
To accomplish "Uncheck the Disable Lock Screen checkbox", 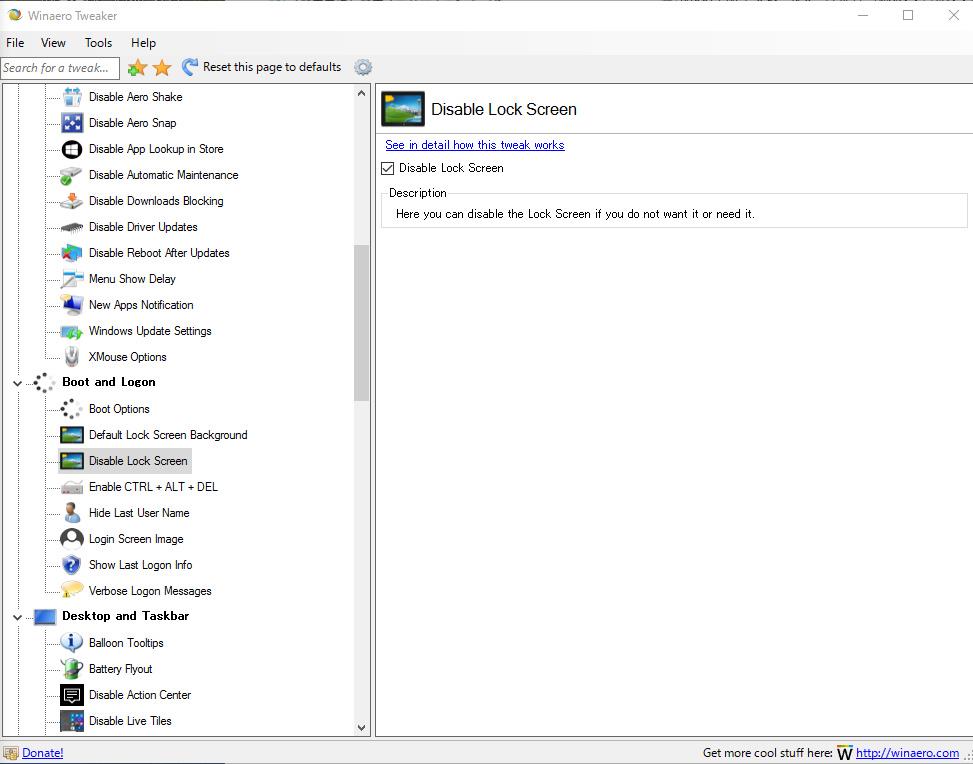I will (x=388, y=168).
